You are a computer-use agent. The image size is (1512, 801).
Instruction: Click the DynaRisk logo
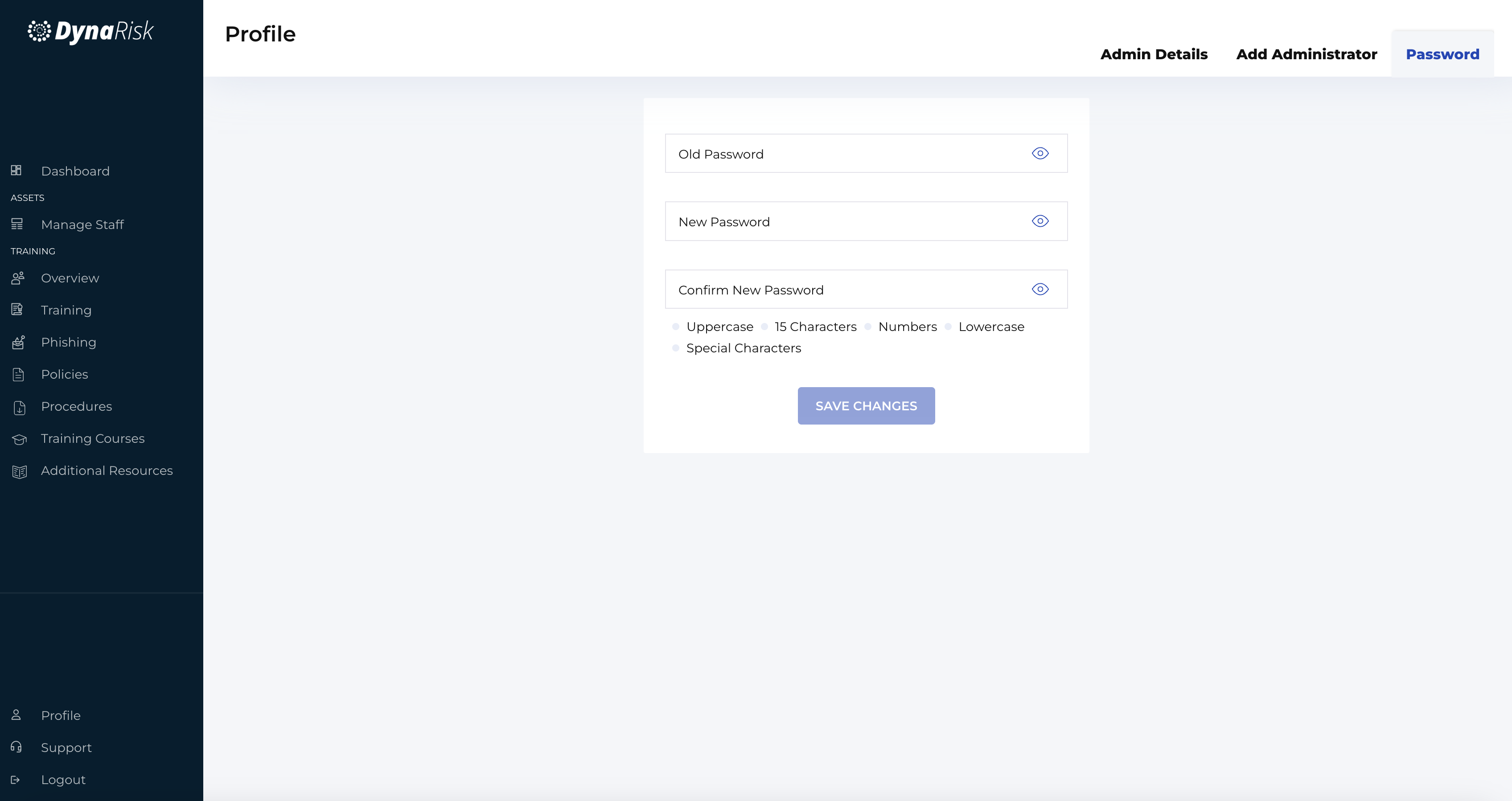pyautogui.click(x=91, y=31)
